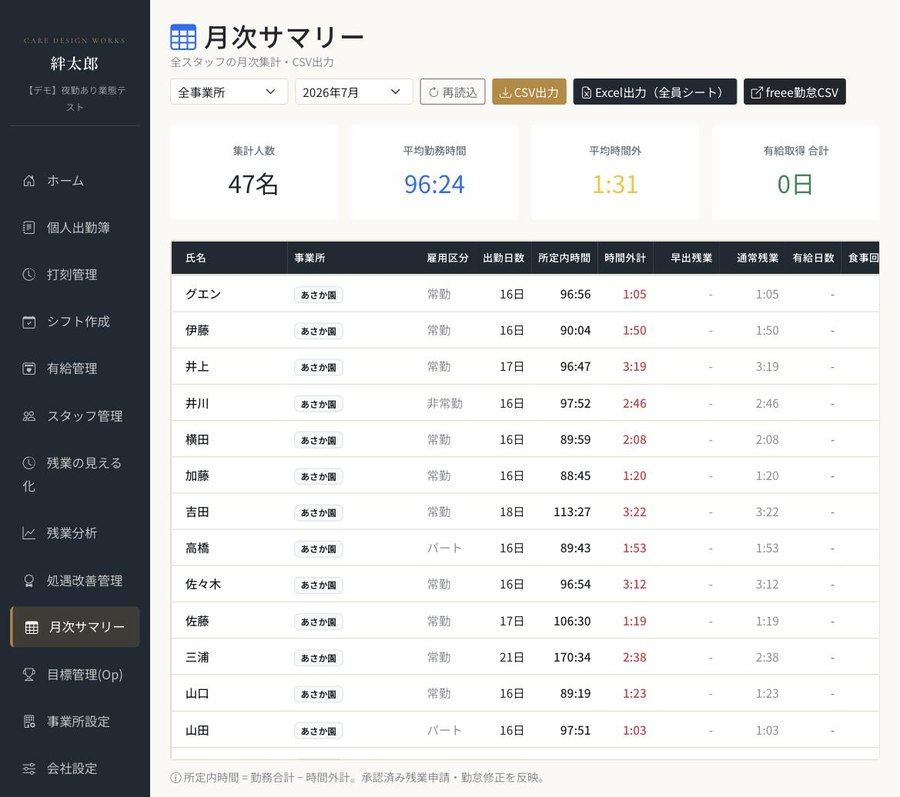The image size is (900, 797).
Task: Open 残業分析 in sidebar
Action: tap(75, 533)
